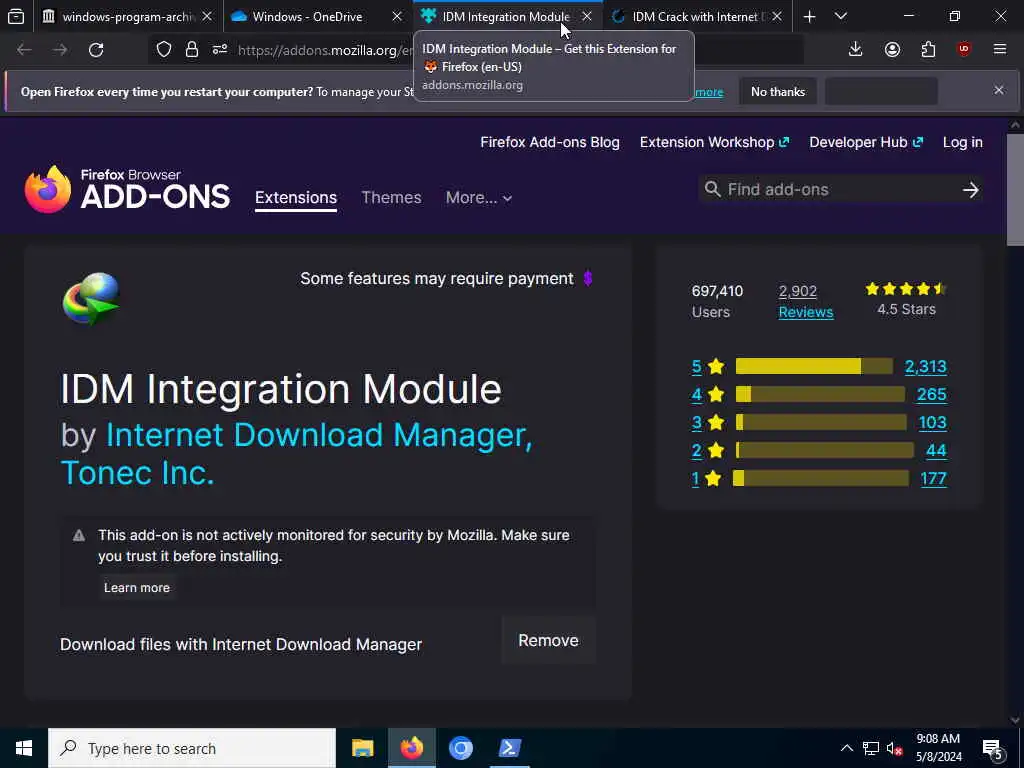The image size is (1024, 768).
Task: Open 2-star reviews count 44
Action: pos(936,451)
